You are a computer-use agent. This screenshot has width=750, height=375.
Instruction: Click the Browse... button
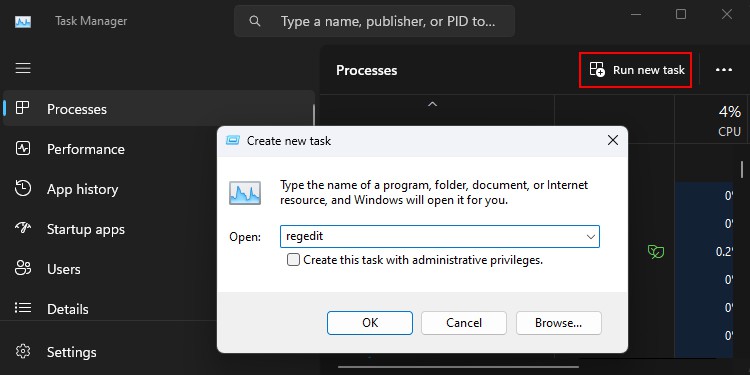(558, 323)
